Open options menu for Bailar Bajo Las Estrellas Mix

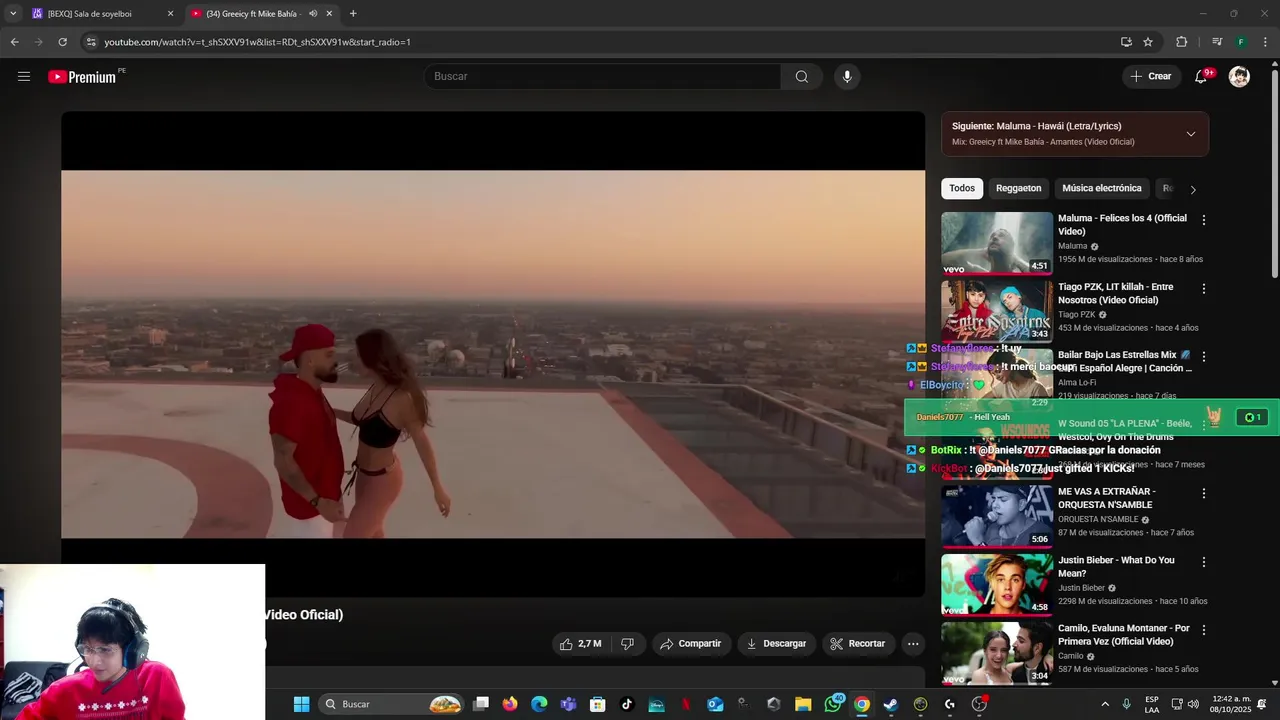tap(1203, 356)
